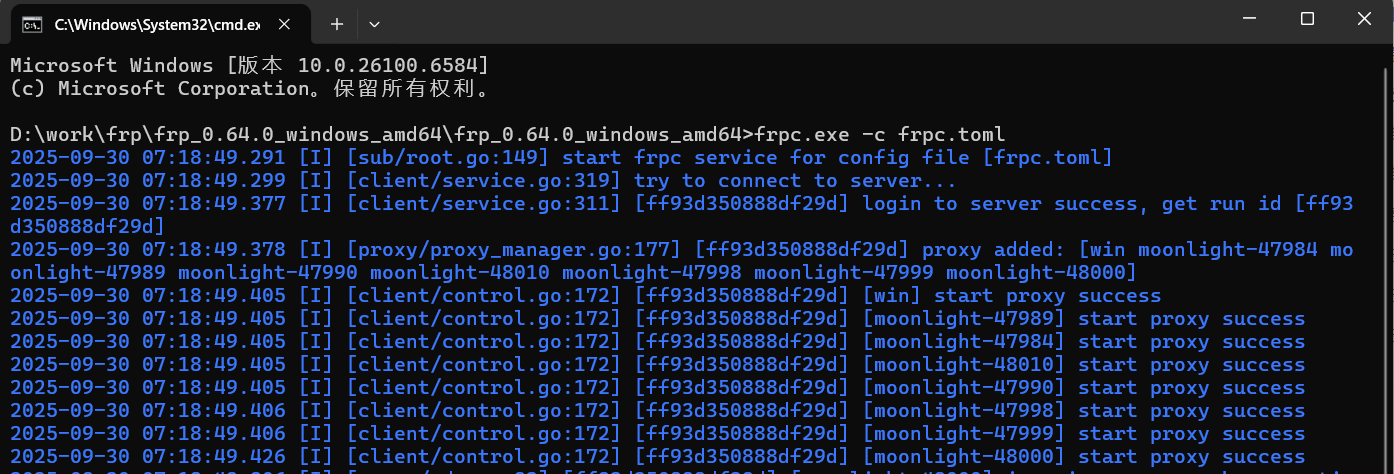1394x474 pixels.
Task: Open a new terminal tab with plus
Action: pyautogui.click(x=337, y=23)
